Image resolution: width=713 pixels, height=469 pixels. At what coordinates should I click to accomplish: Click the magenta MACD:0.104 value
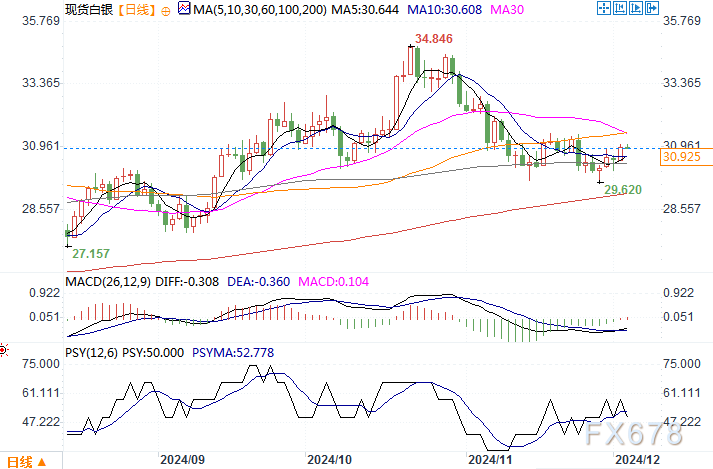tap(333, 282)
